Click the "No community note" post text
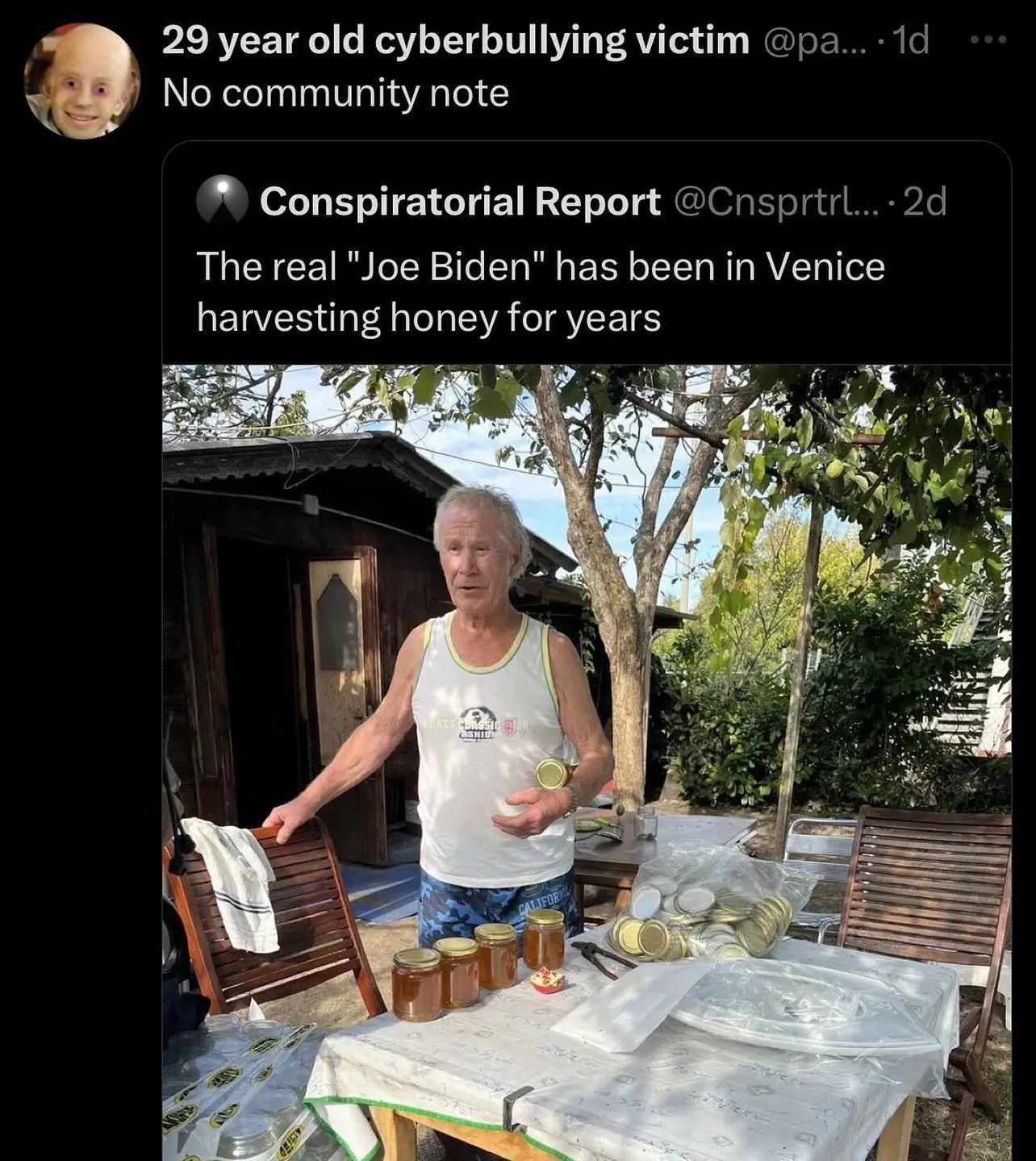Viewport: 1036px width, 1161px height. [x=336, y=94]
